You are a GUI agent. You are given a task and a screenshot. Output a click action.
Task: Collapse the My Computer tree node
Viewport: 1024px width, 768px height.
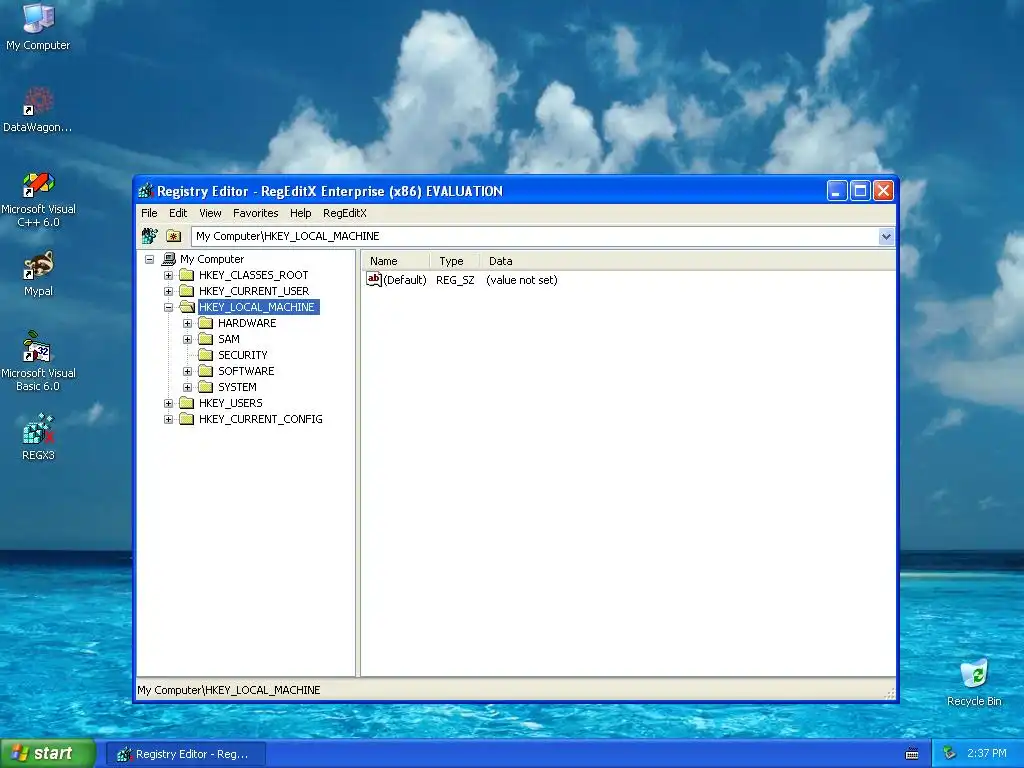point(150,259)
